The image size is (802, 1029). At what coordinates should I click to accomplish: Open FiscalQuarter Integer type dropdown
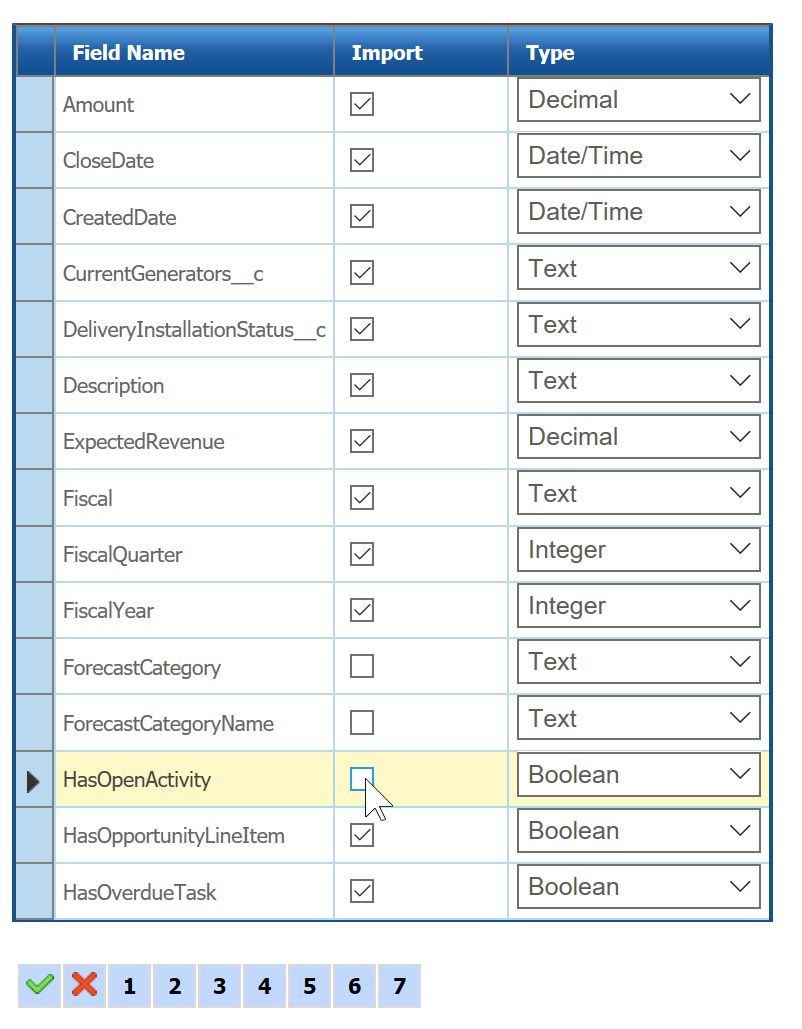point(639,549)
